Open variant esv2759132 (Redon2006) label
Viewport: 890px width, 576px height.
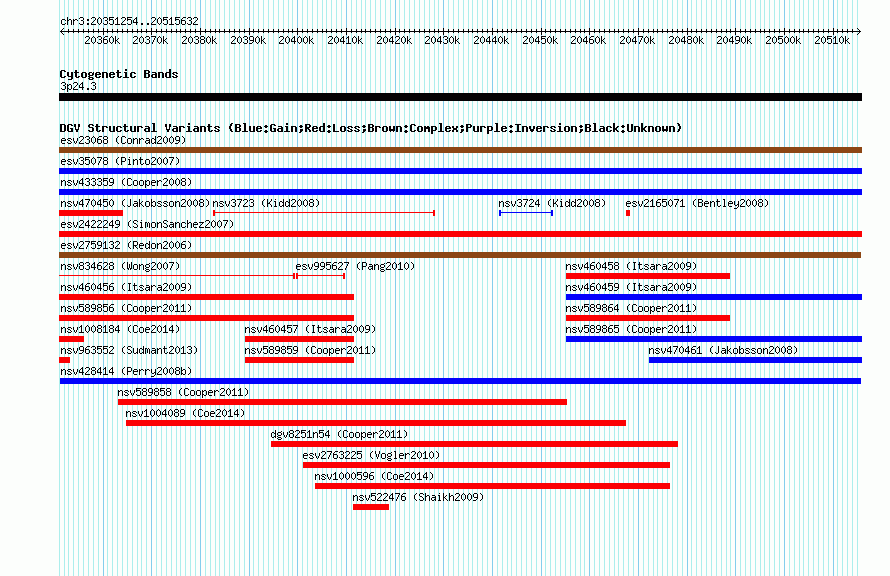click(126, 245)
